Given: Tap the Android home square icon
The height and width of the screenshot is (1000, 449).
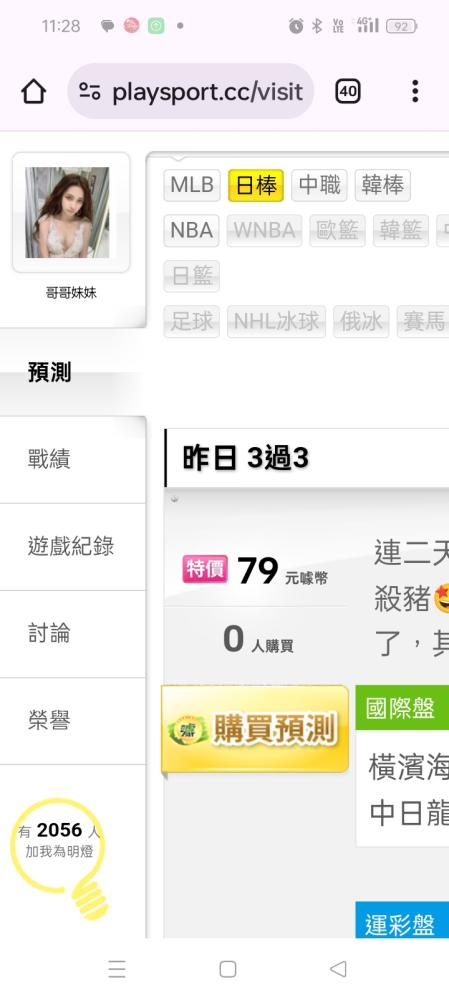Looking at the screenshot, I should click(x=228, y=969).
